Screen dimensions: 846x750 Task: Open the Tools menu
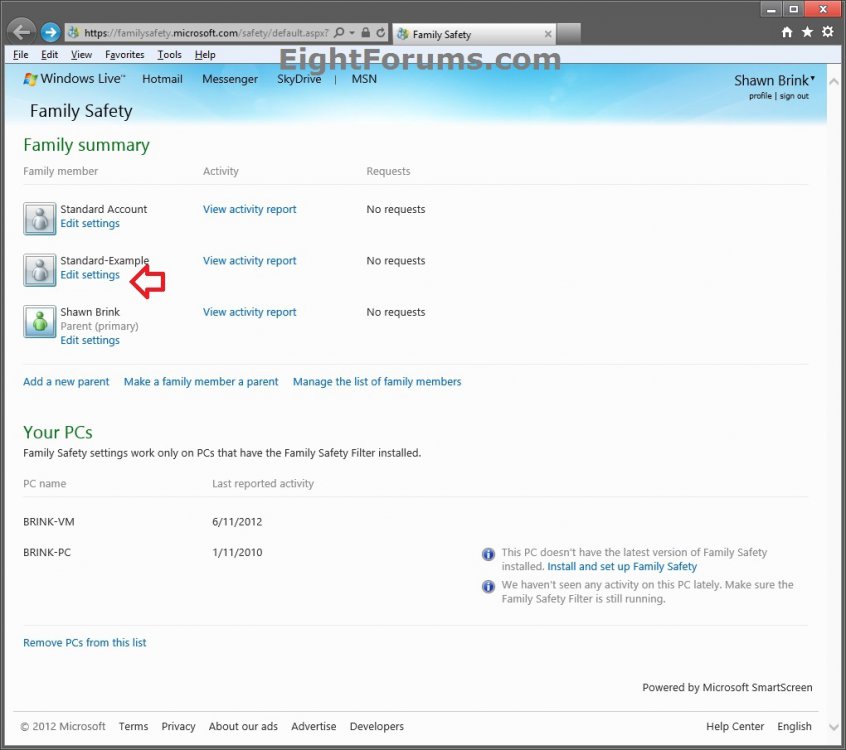click(169, 55)
